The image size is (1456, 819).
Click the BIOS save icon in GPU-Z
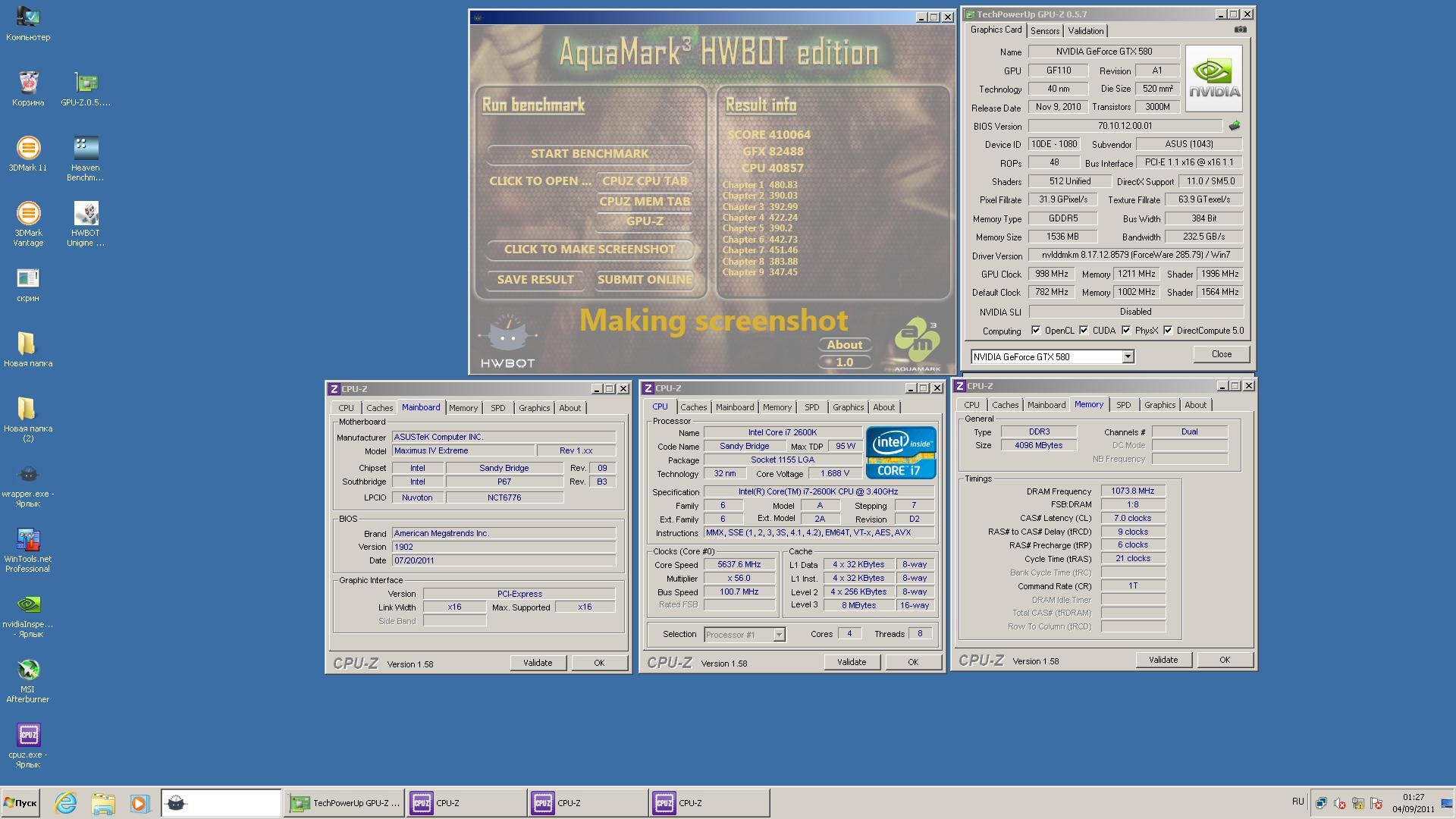(1234, 126)
